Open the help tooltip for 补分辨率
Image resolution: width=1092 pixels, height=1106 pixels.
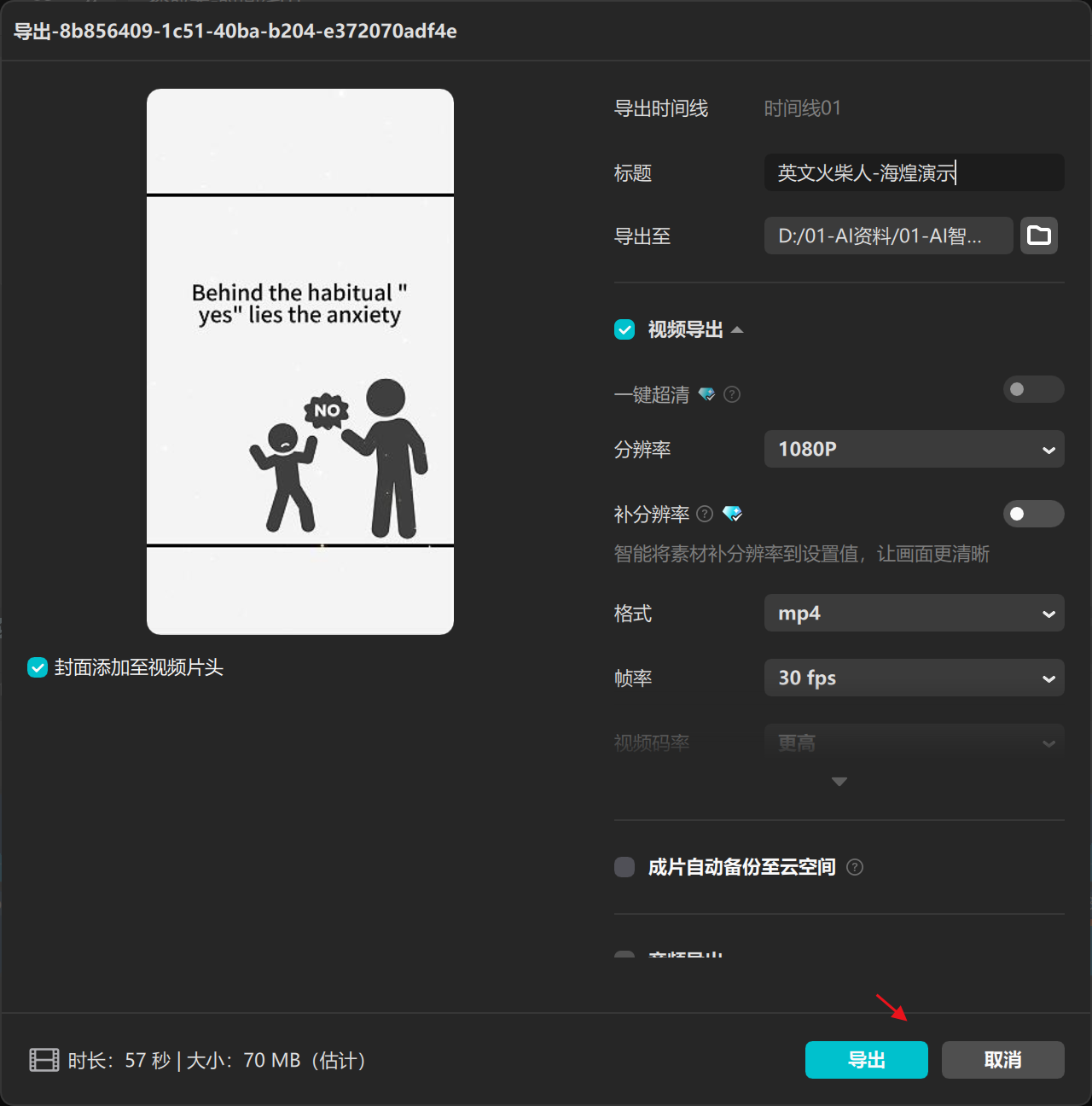[x=704, y=514]
